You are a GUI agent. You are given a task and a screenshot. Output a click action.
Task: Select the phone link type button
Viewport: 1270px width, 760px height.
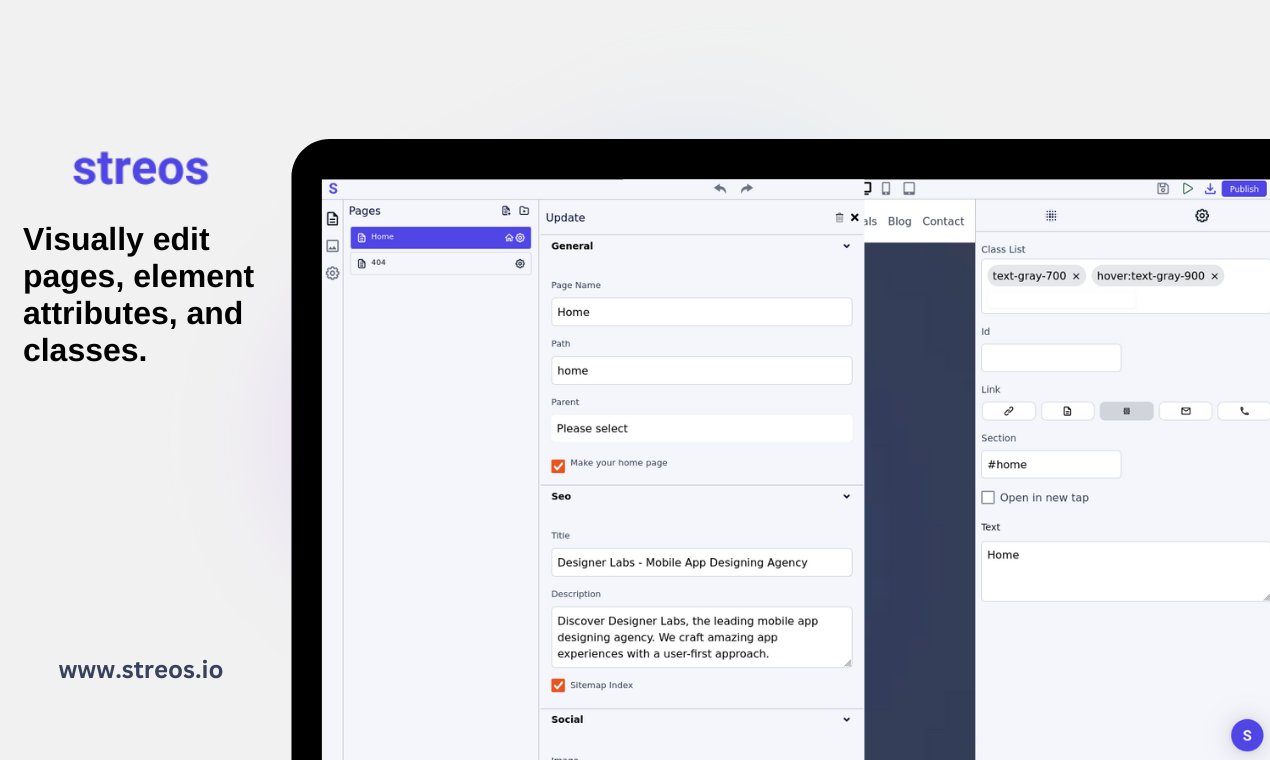pyautogui.click(x=1244, y=411)
